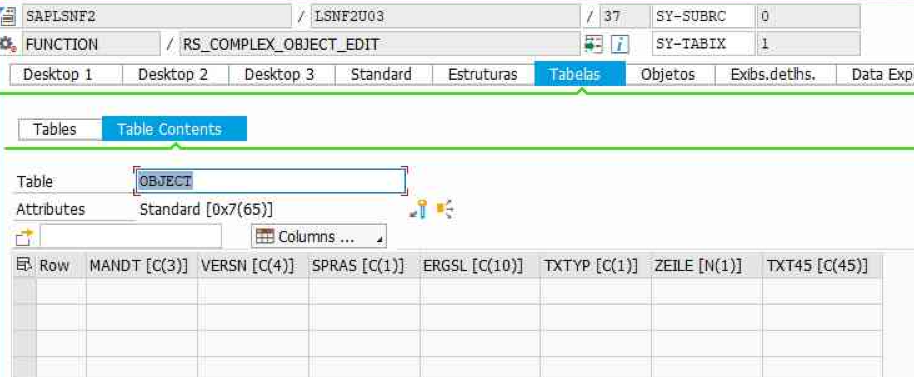Click the line number field showing 37
This screenshot has height=377, width=914.
pyautogui.click(x=625, y=16)
